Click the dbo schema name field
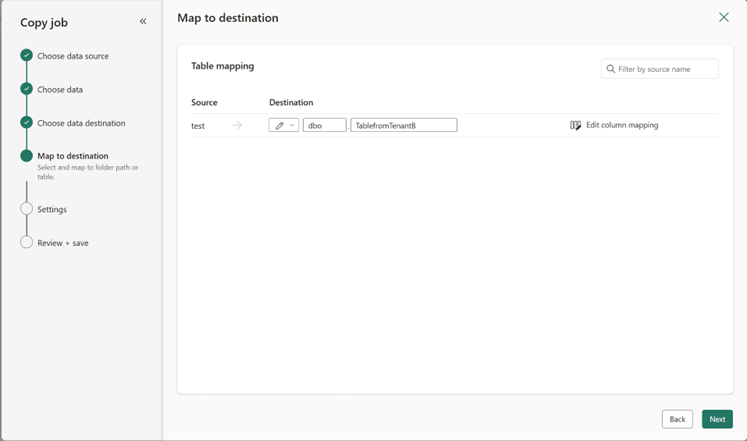The height and width of the screenshot is (441, 747). pos(324,125)
